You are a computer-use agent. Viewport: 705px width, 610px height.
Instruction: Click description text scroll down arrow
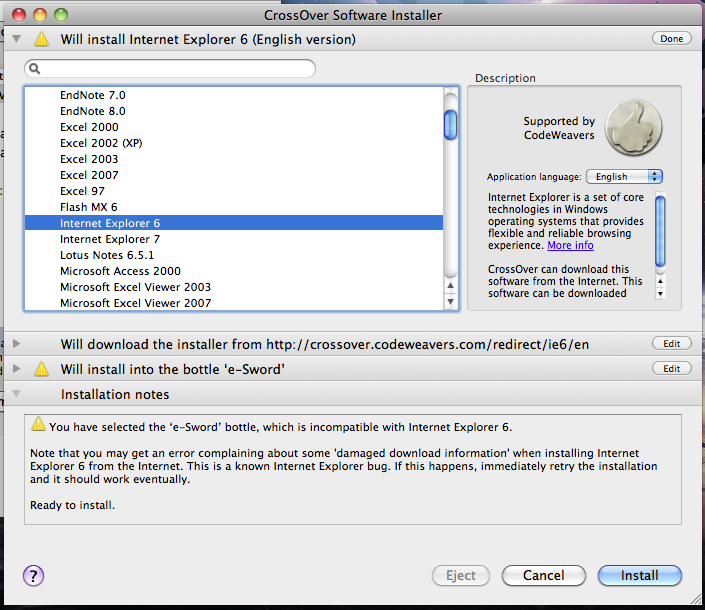point(660,294)
